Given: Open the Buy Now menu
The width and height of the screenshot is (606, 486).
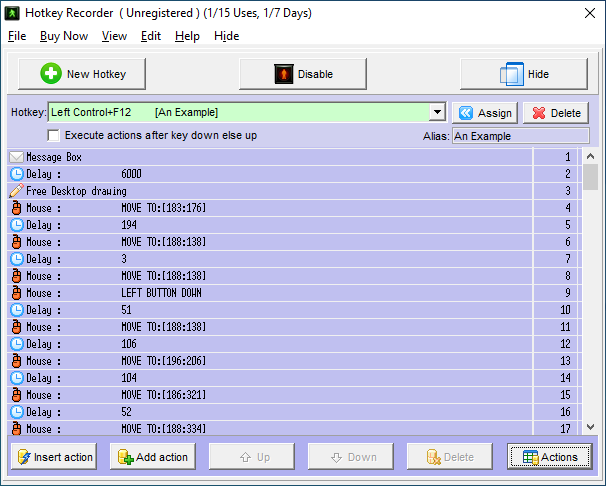Looking at the screenshot, I should [63, 36].
